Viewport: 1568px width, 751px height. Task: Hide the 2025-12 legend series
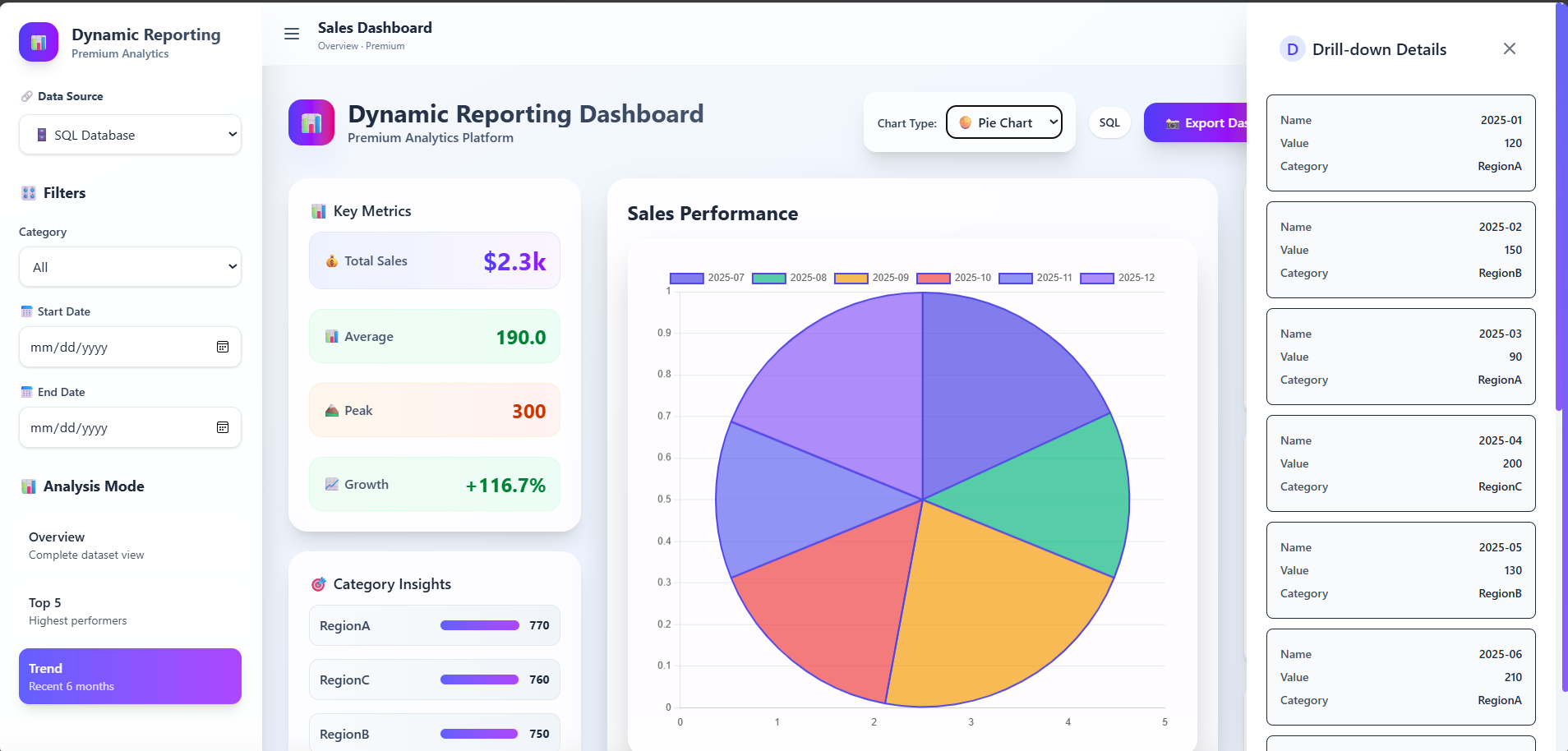pos(1117,278)
